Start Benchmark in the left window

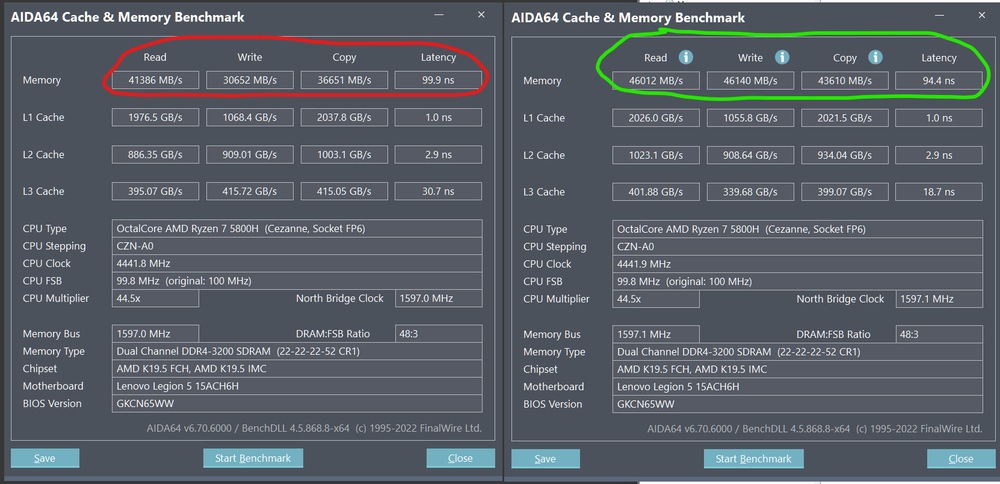(x=253, y=458)
